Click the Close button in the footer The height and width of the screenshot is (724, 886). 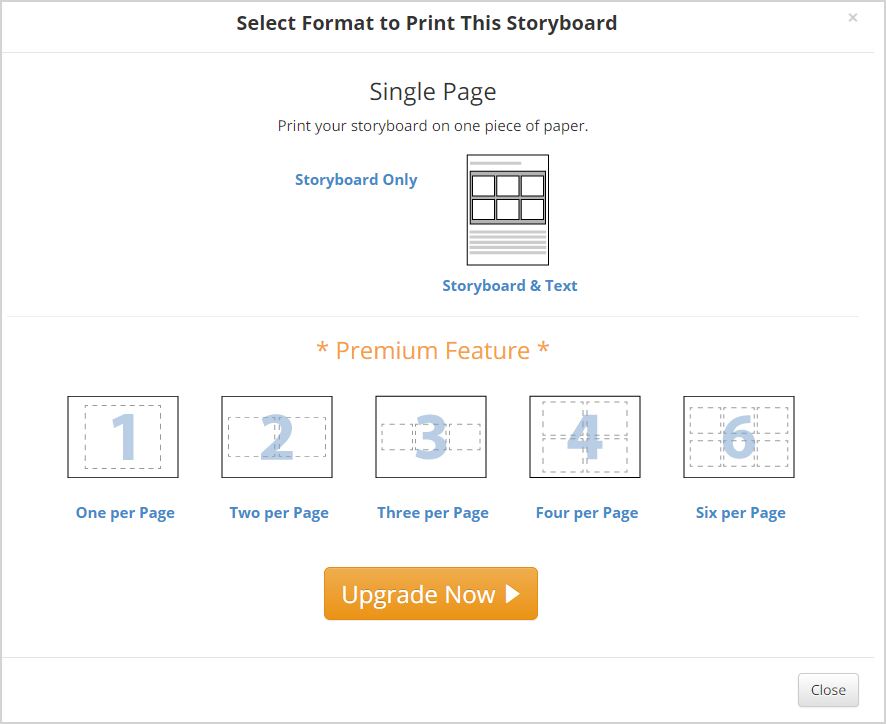828,690
